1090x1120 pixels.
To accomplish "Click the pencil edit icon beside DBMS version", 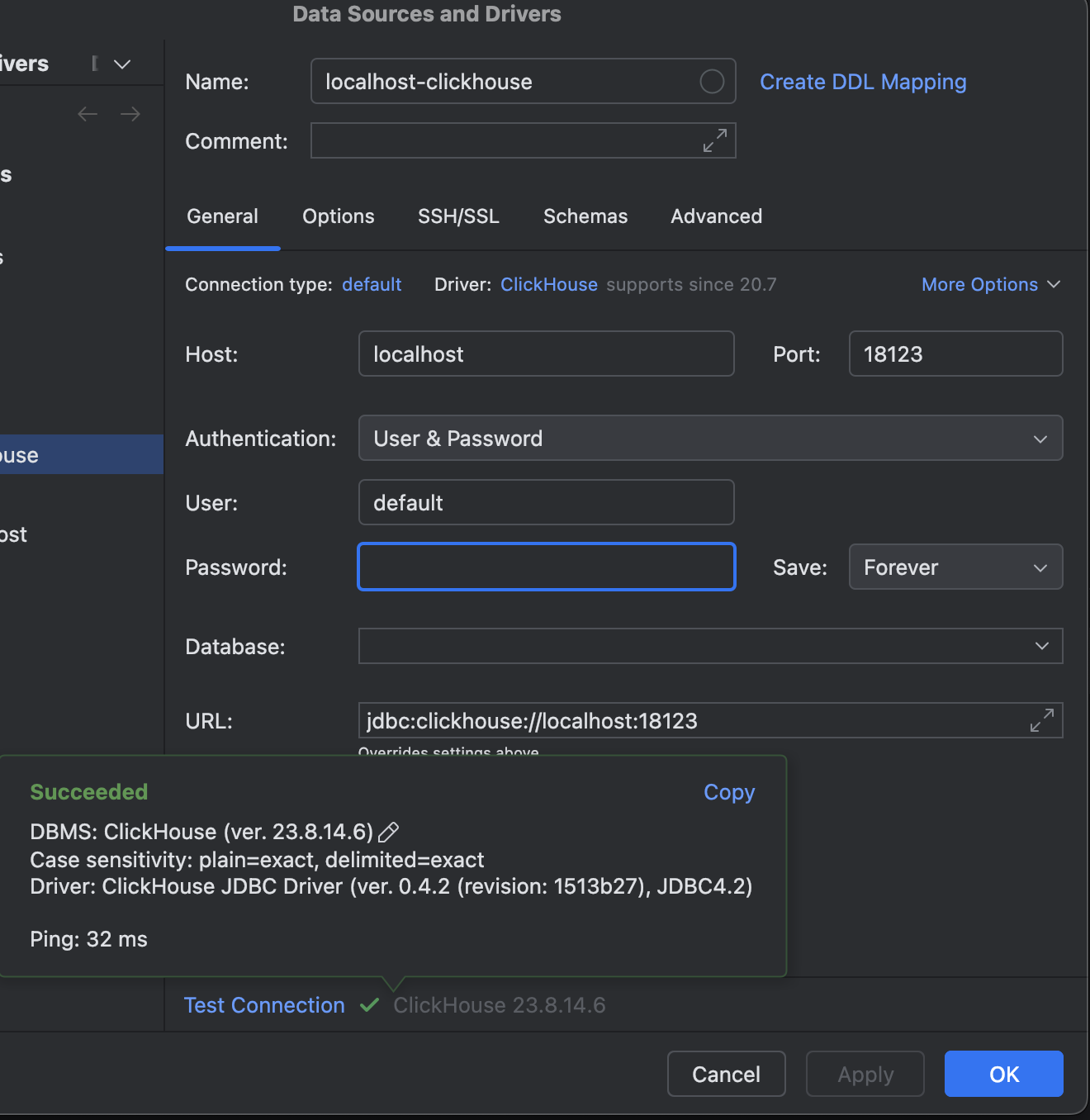I will (388, 832).
